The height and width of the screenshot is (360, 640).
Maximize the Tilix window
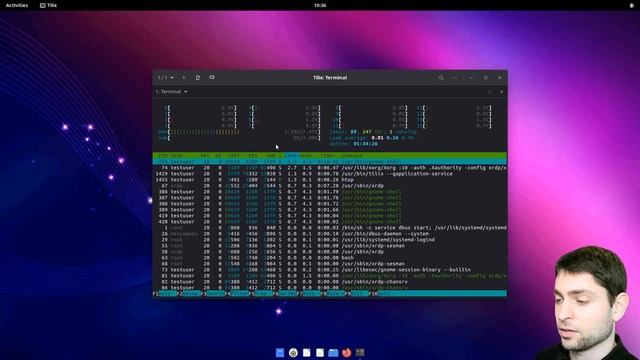[x=486, y=78]
